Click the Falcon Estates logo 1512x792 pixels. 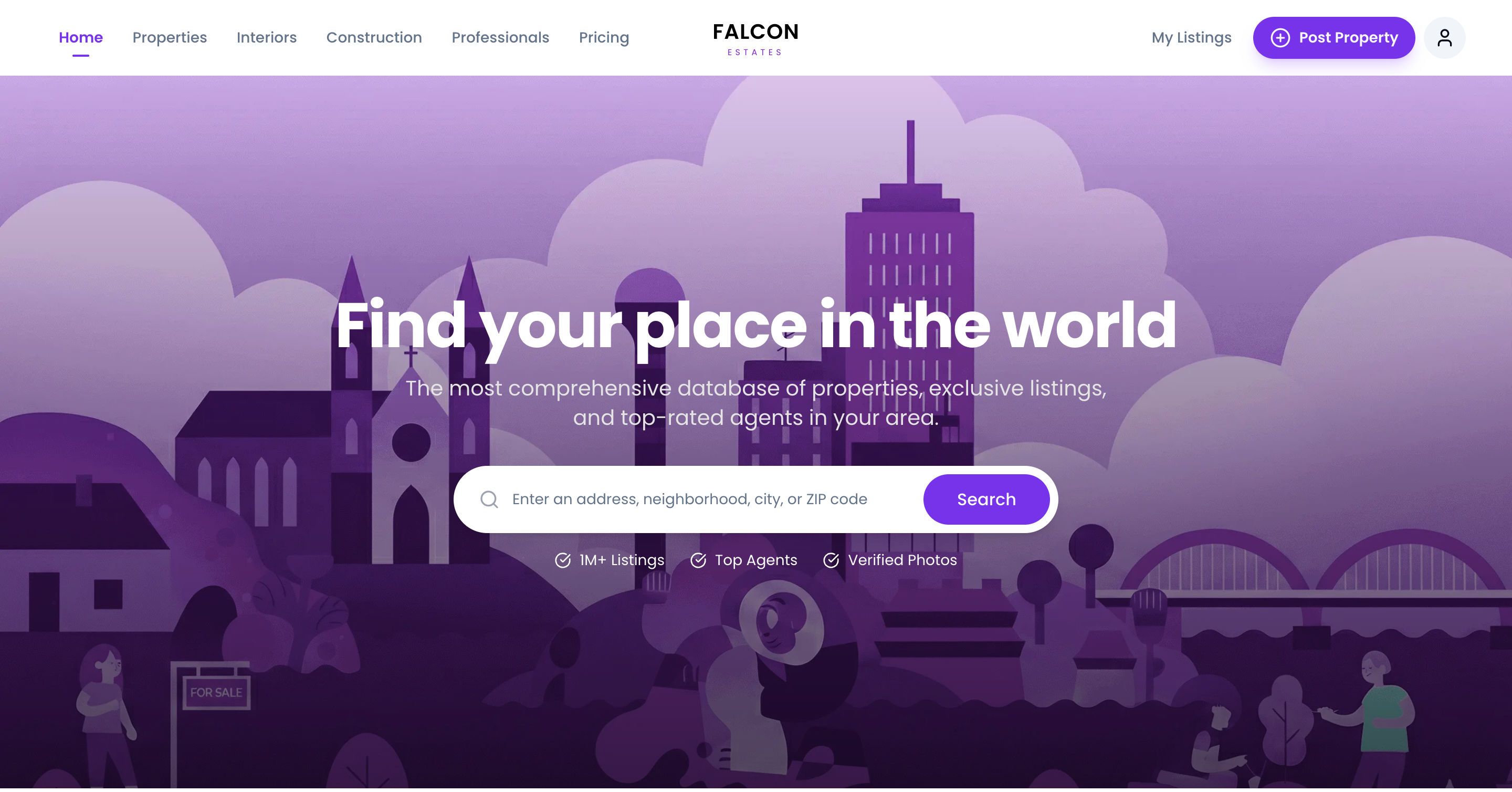(x=755, y=39)
